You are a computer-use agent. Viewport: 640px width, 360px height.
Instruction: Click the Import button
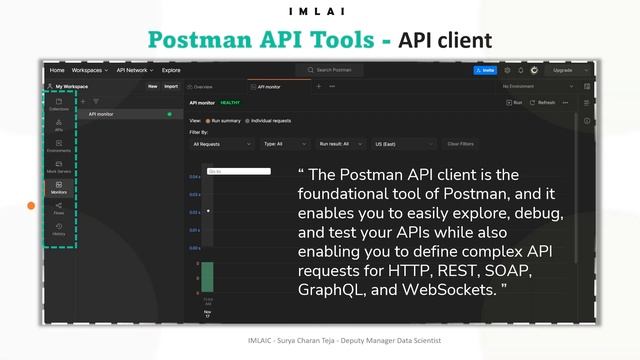point(171,86)
